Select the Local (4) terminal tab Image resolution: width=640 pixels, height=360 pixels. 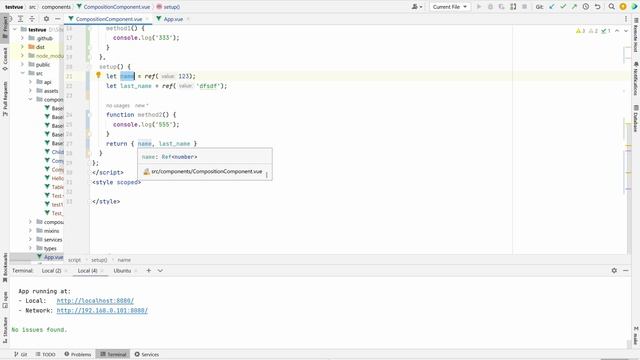[x=87, y=271]
